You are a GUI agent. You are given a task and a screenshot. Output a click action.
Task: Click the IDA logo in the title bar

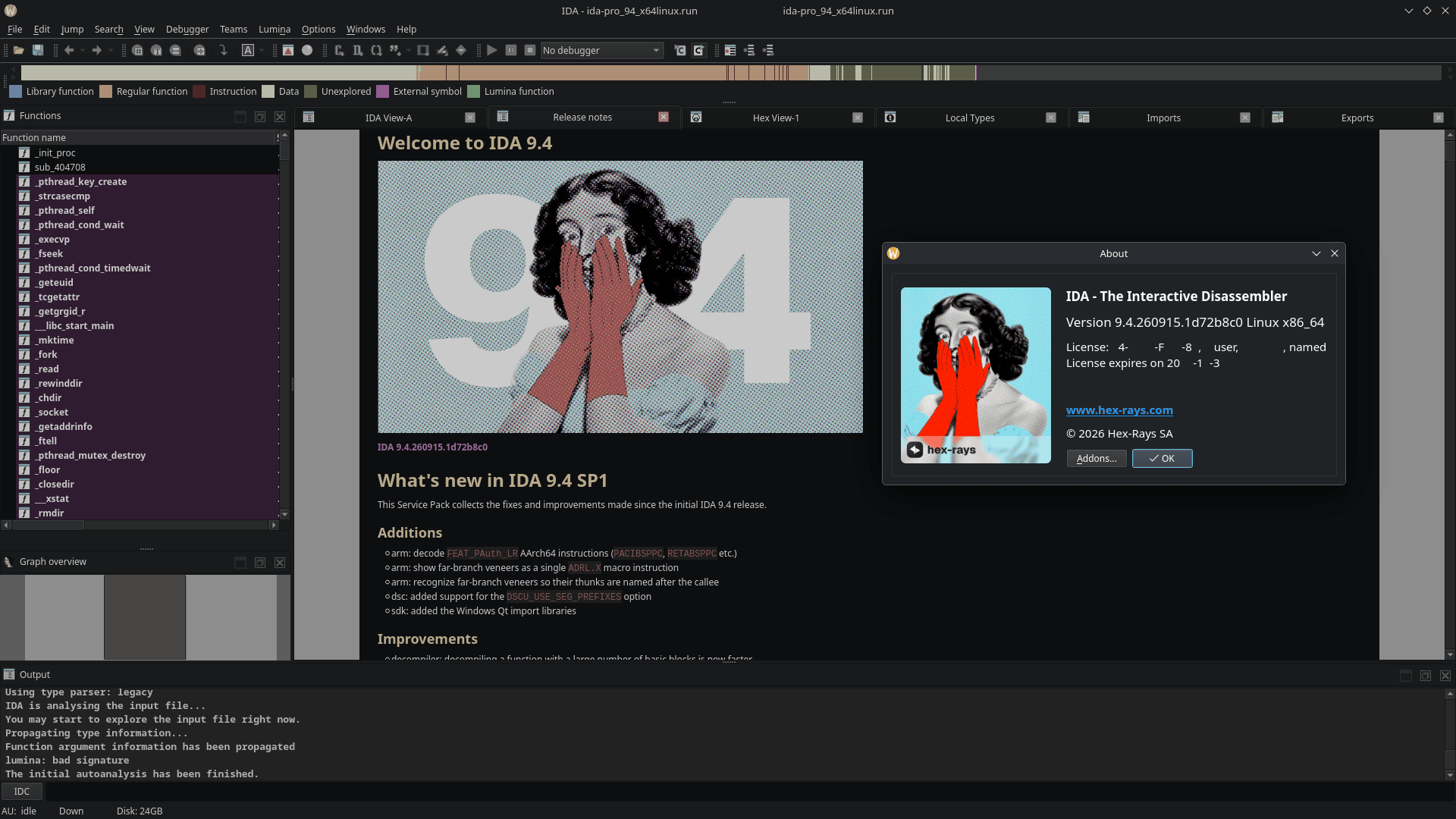pos(11,11)
